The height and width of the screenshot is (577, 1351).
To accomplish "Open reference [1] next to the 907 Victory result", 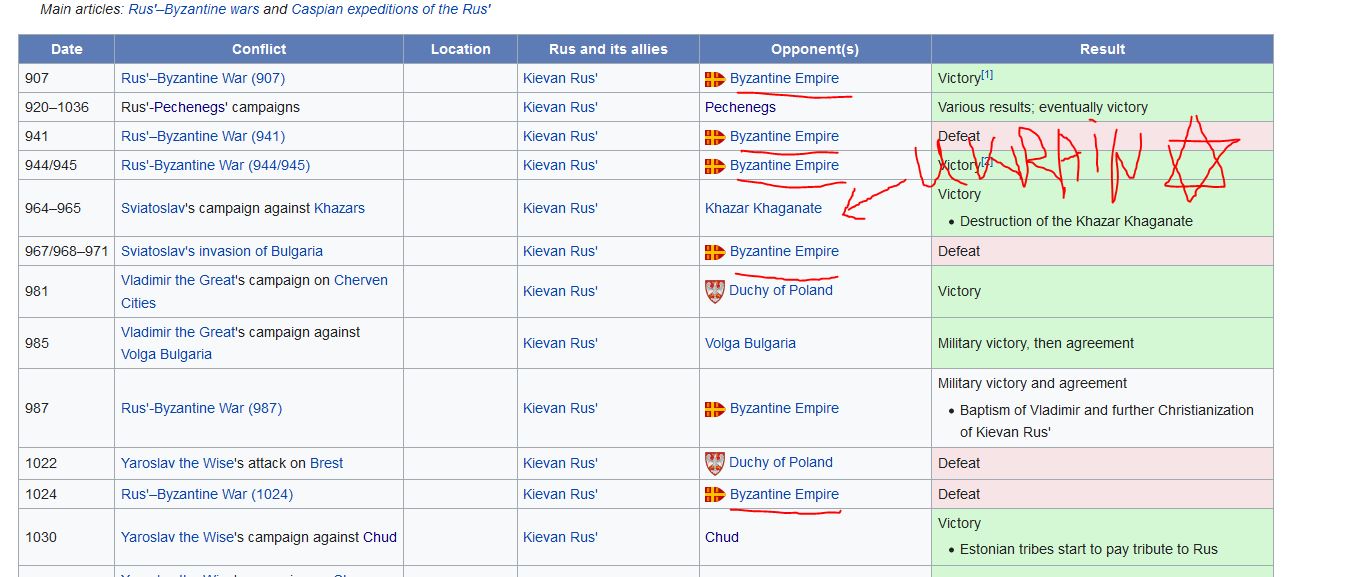I will pos(987,75).
